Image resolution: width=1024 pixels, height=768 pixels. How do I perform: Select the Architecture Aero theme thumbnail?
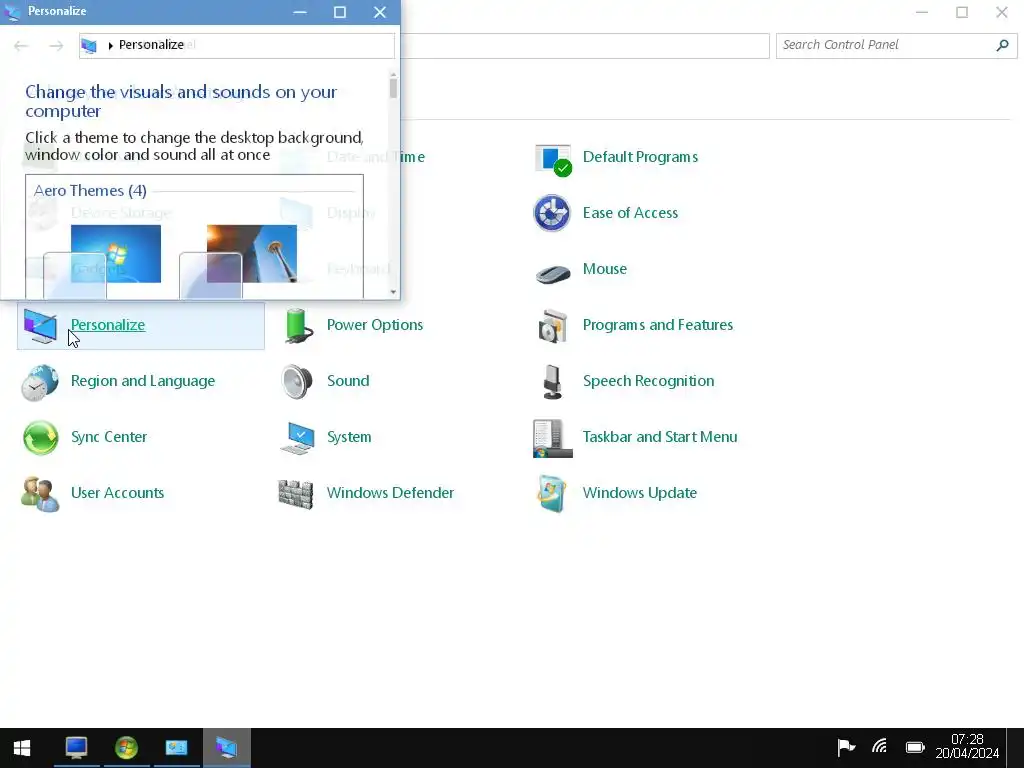coord(251,254)
